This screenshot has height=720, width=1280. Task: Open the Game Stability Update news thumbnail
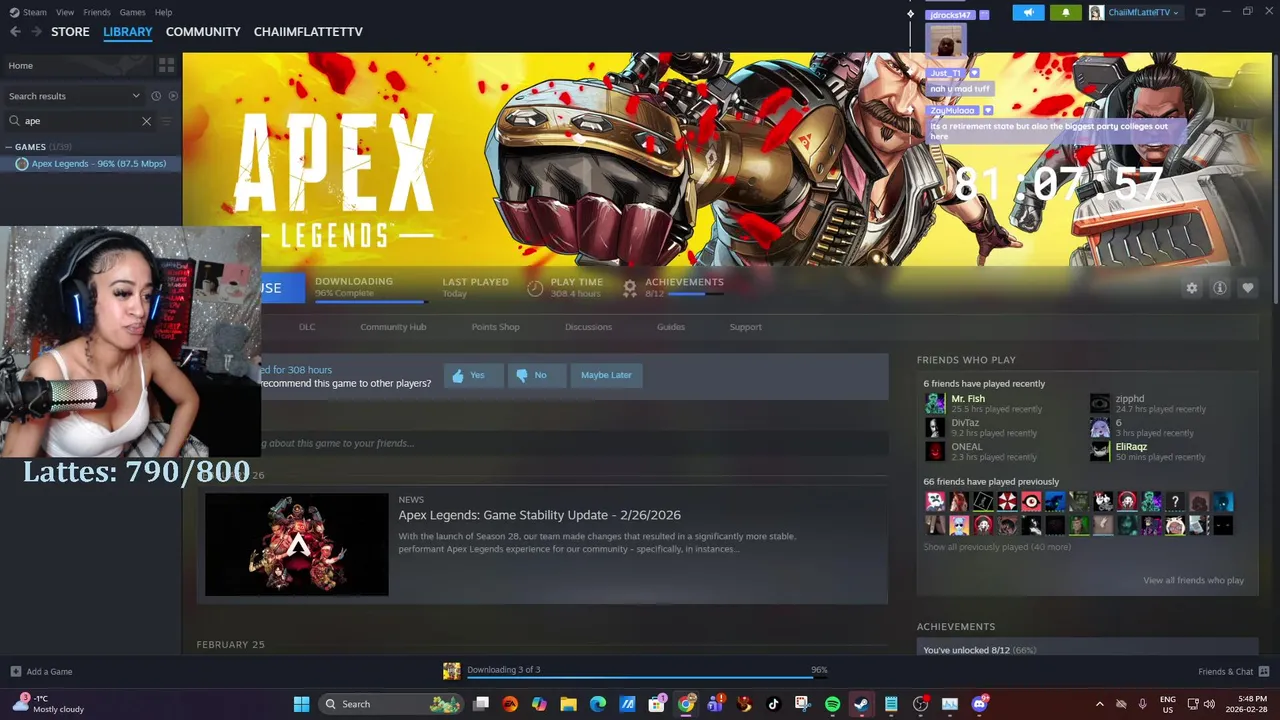(x=297, y=545)
